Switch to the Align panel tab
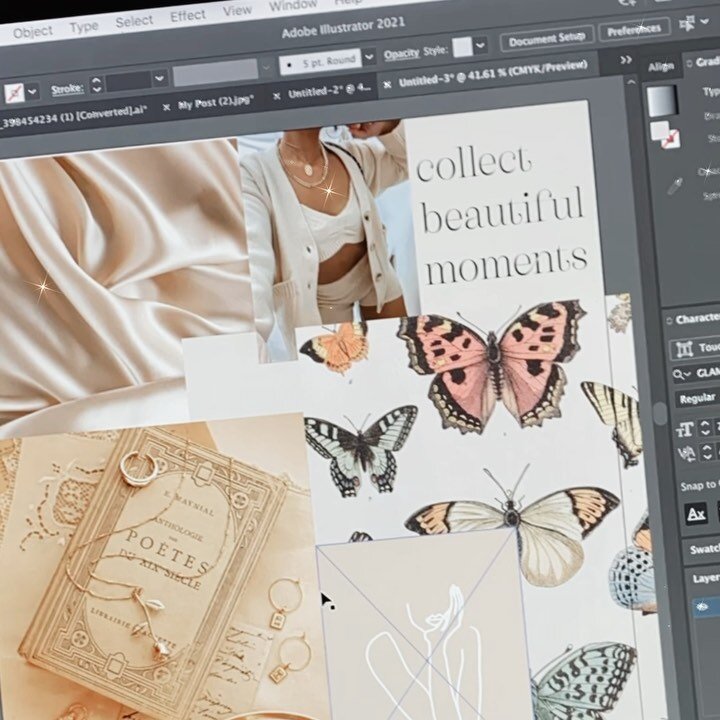Image resolution: width=720 pixels, height=720 pixels. pyautogui.click(x=660, y=67)
